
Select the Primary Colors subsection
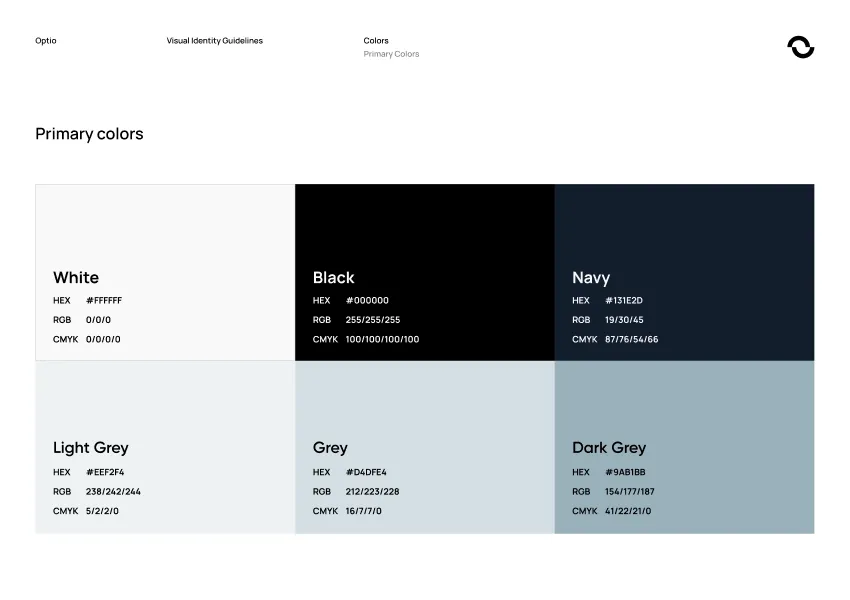[x=390, y=54]
